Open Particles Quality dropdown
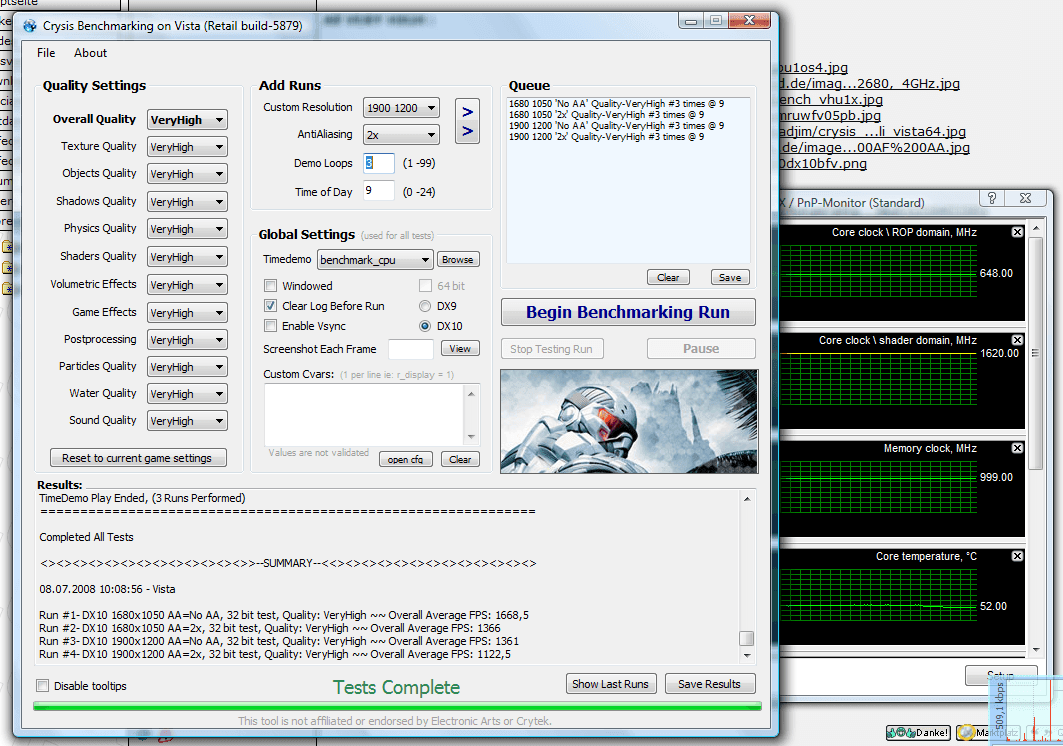This screenshot has width=1063, height=746. pos(187,367)
